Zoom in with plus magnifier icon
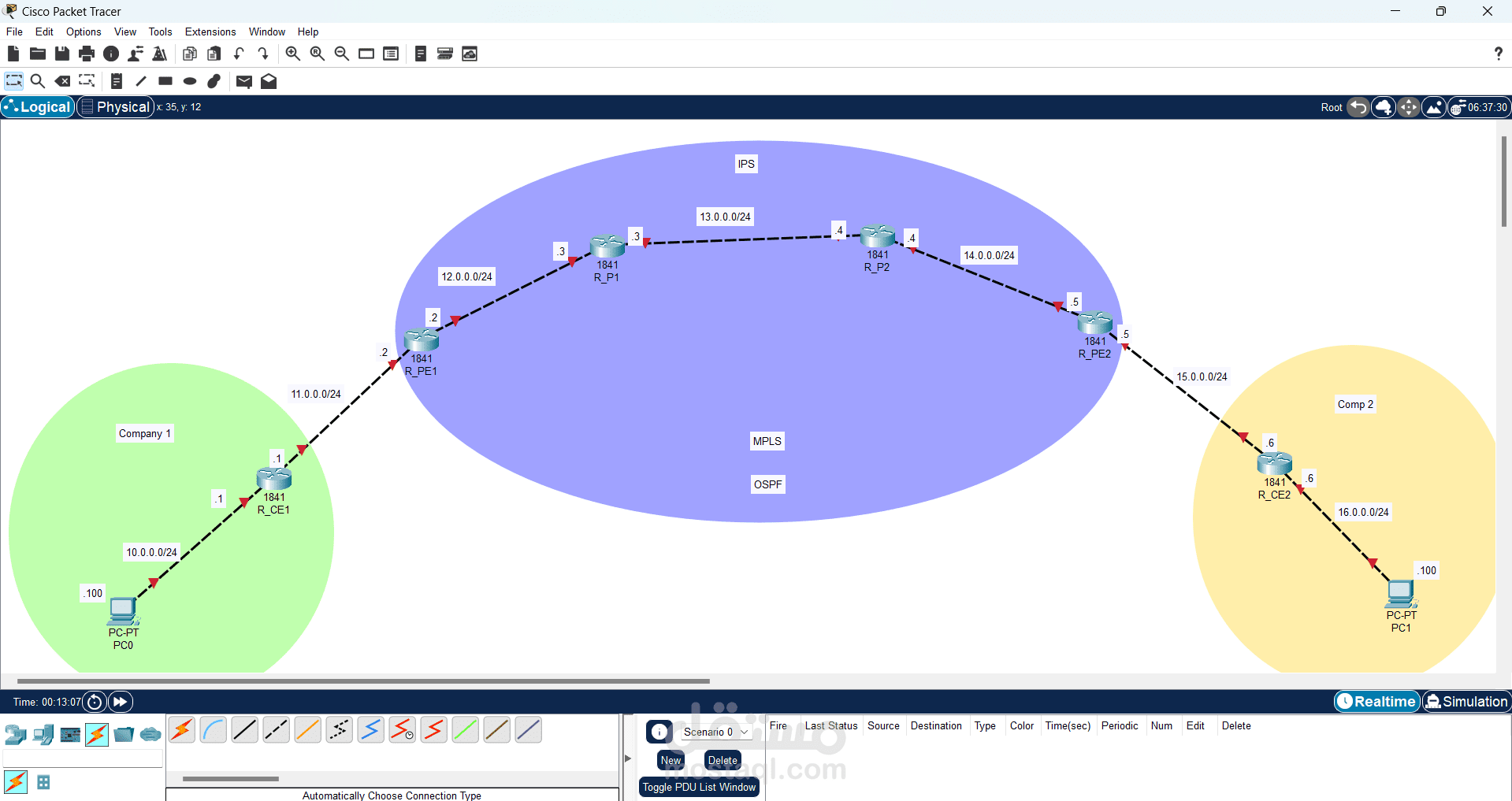This screenshot has height=801, width=1512. 293,54
